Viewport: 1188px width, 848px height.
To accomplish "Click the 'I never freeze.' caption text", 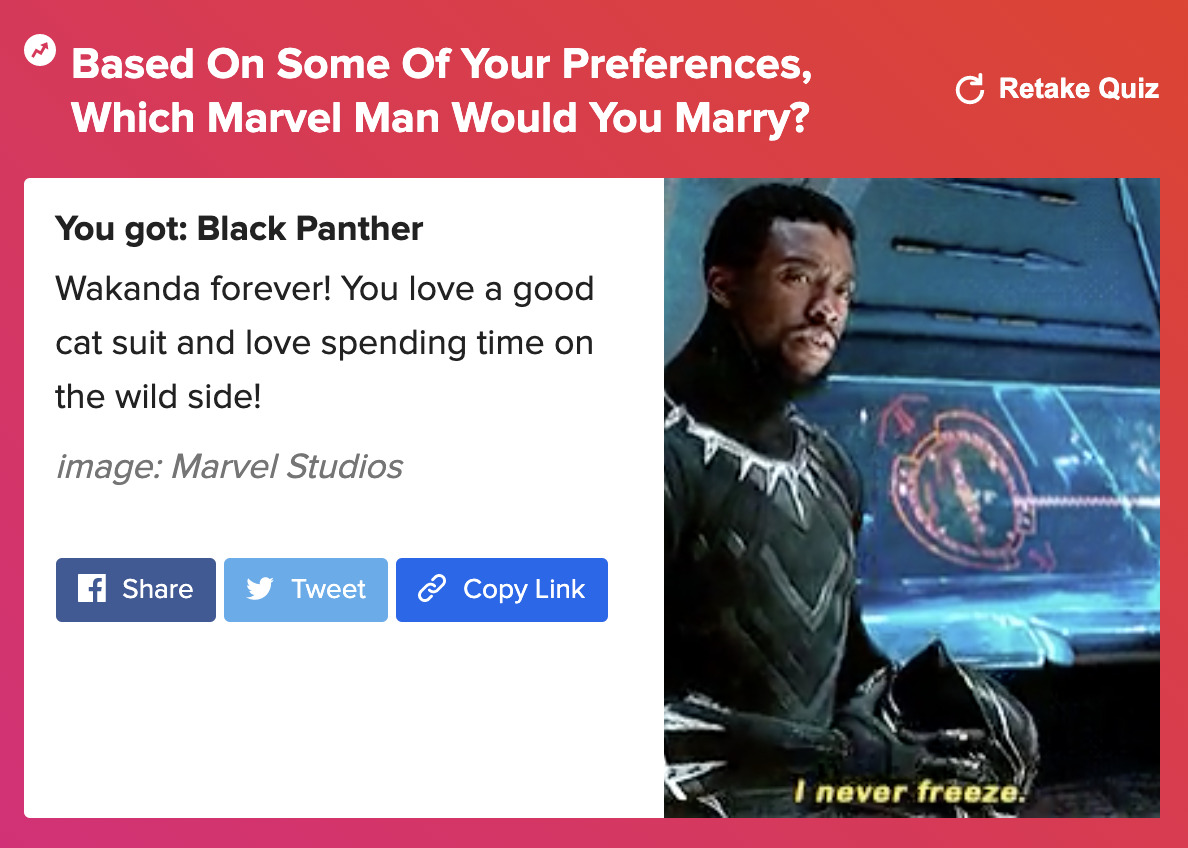I will click(909, 792).
